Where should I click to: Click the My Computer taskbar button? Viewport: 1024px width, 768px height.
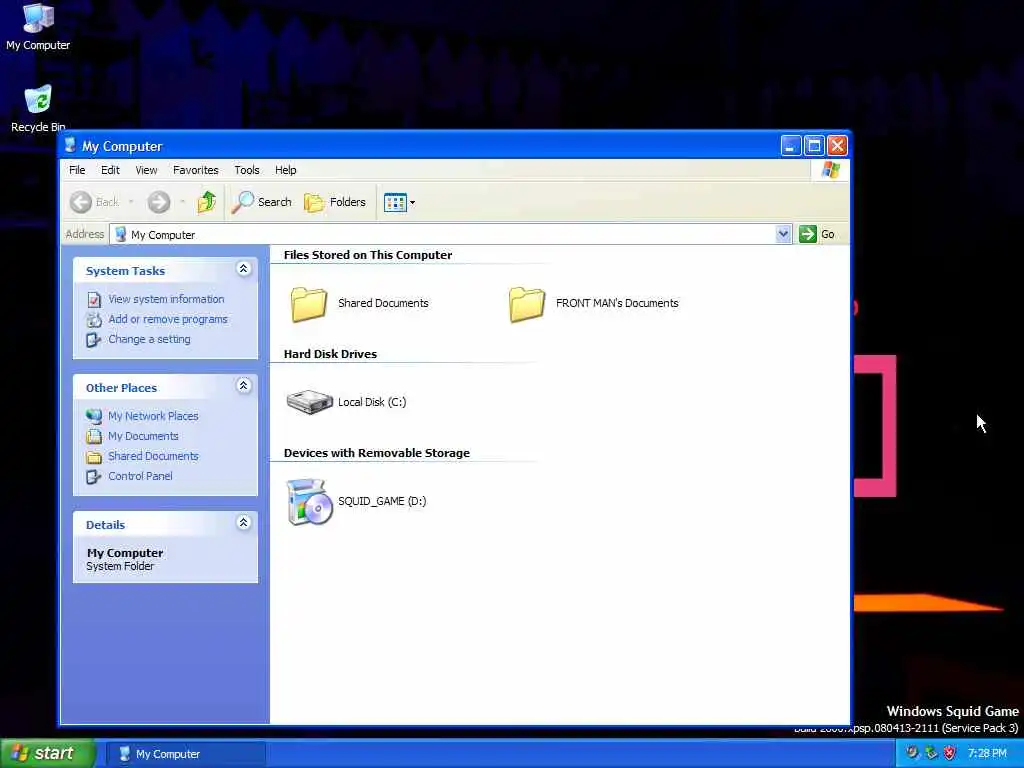point(185,754)
